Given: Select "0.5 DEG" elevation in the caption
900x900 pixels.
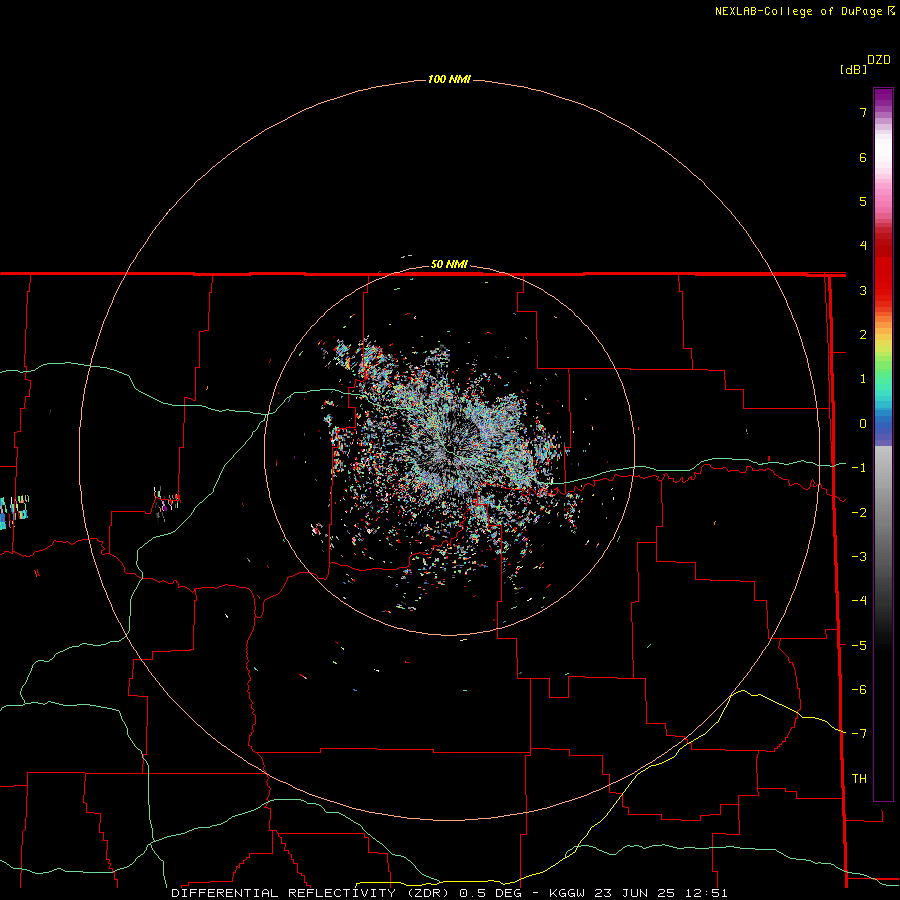Looking at the screenshot, I should (x=491, y=893).
